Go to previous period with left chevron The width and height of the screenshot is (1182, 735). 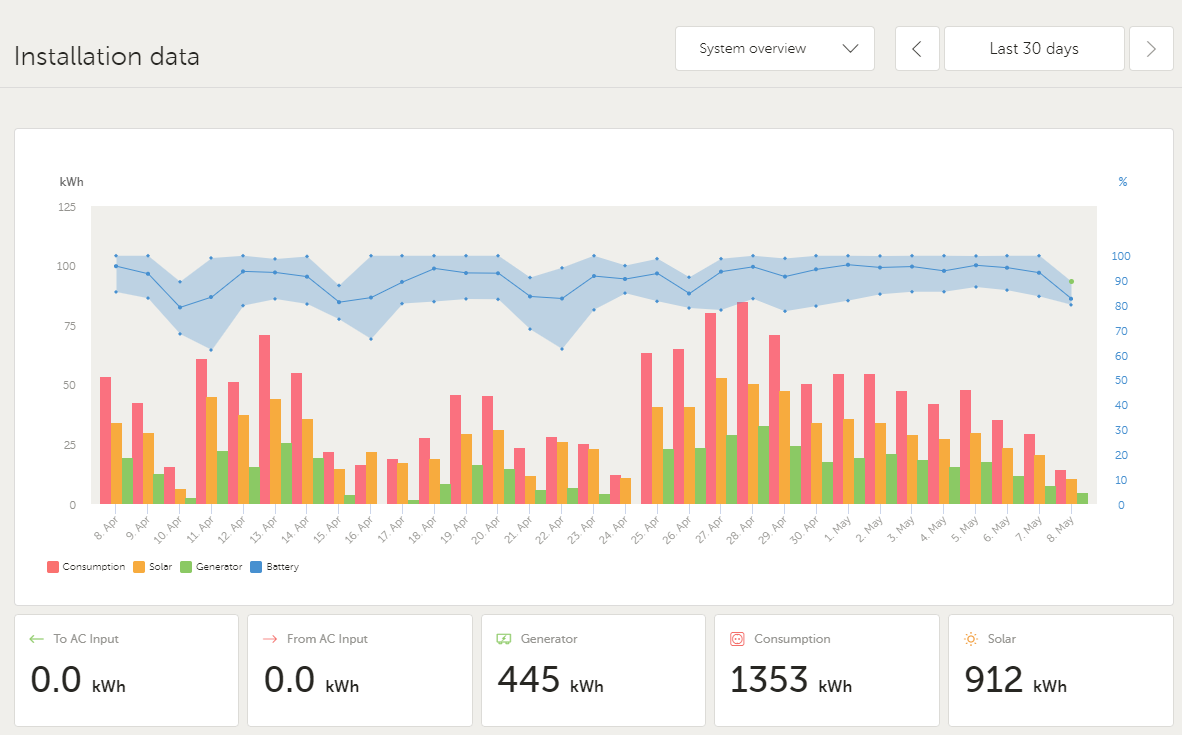click(917, 49)
